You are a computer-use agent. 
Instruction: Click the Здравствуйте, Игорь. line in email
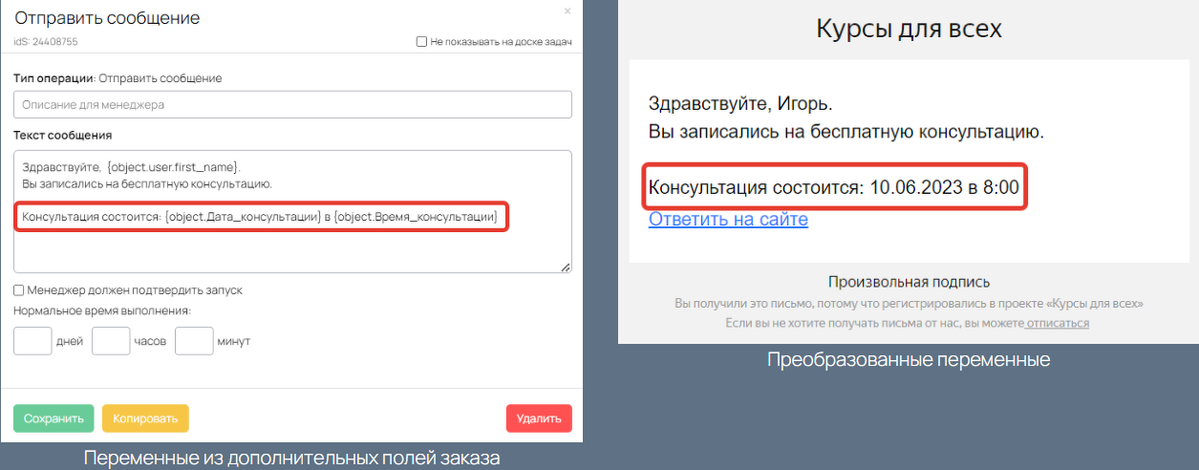pyautogui.click(x=740, y=103)
